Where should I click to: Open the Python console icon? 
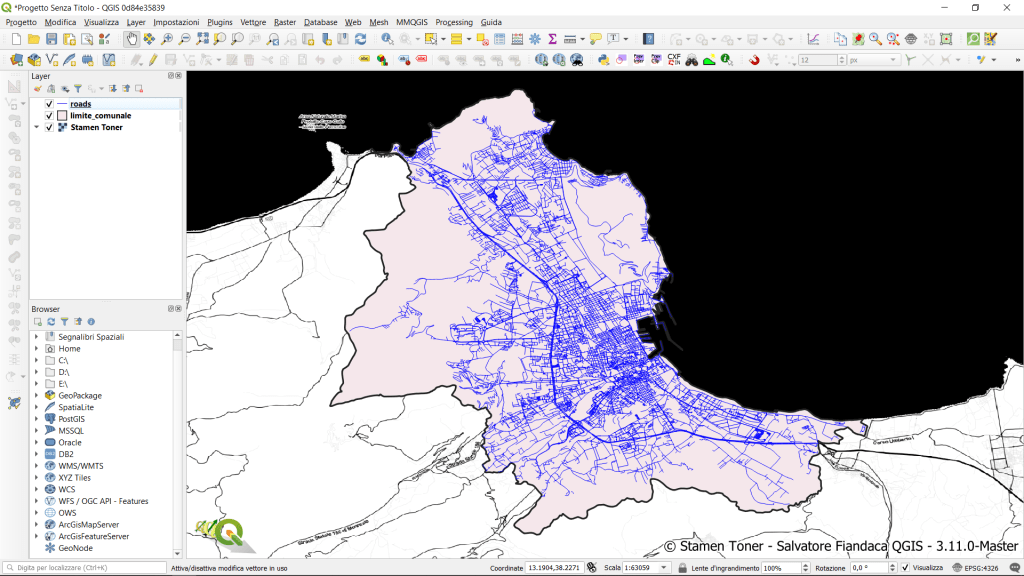[x=604, y=60]
